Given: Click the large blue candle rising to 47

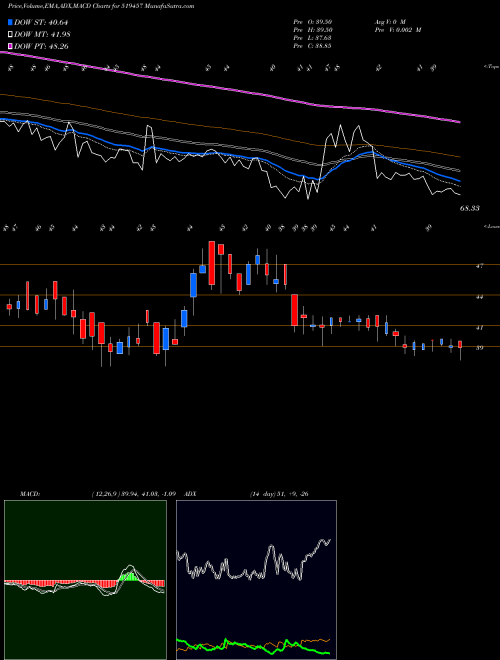Looking at the screenshot, I should (194, 285).
